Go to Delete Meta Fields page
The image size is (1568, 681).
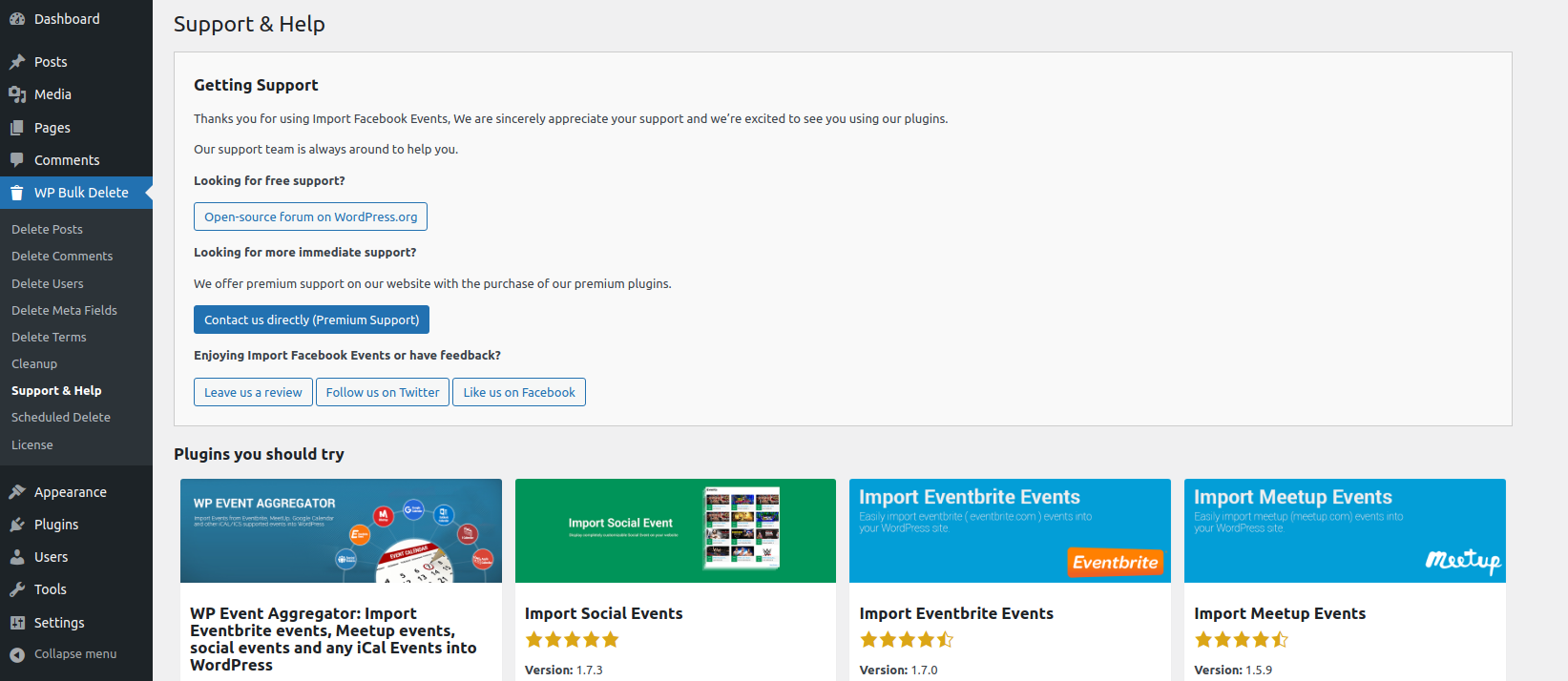[x=64, y=311]
